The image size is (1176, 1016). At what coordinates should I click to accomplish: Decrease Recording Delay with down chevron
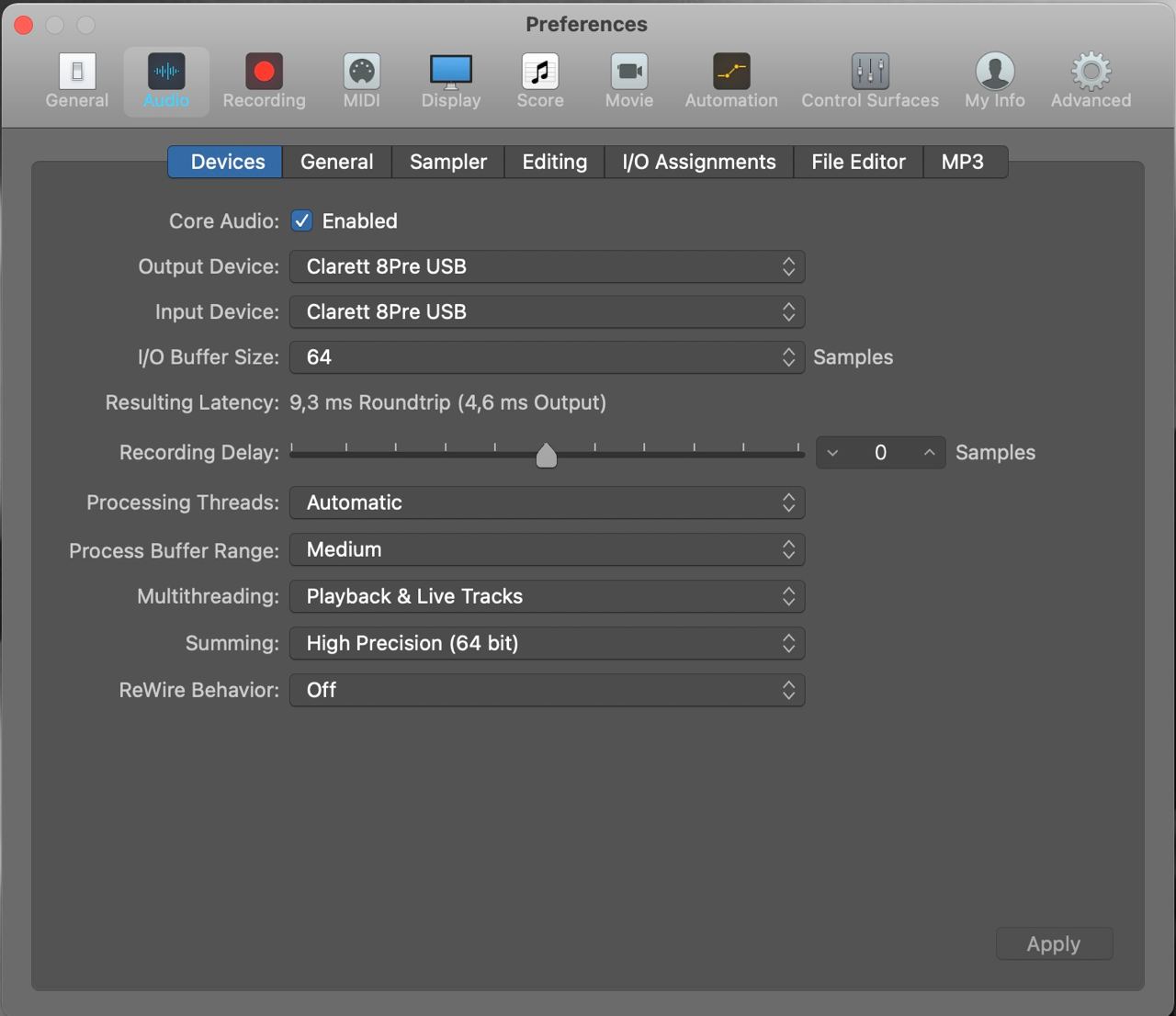click(x=832, y=453)
